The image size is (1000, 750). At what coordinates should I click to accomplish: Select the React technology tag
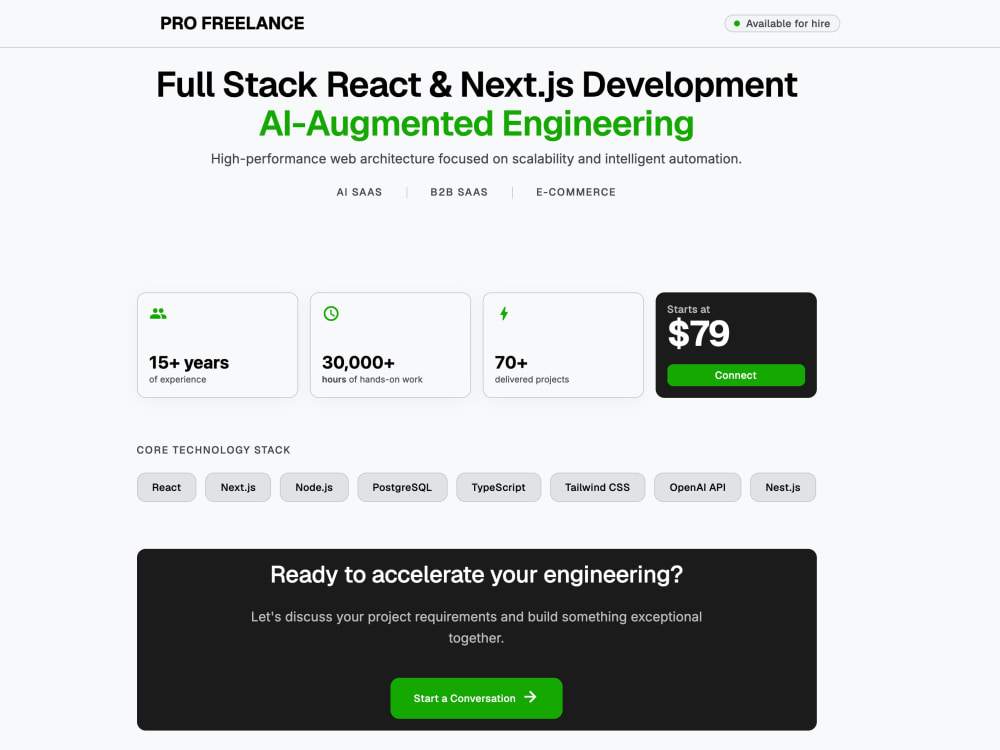pos(166,487)
